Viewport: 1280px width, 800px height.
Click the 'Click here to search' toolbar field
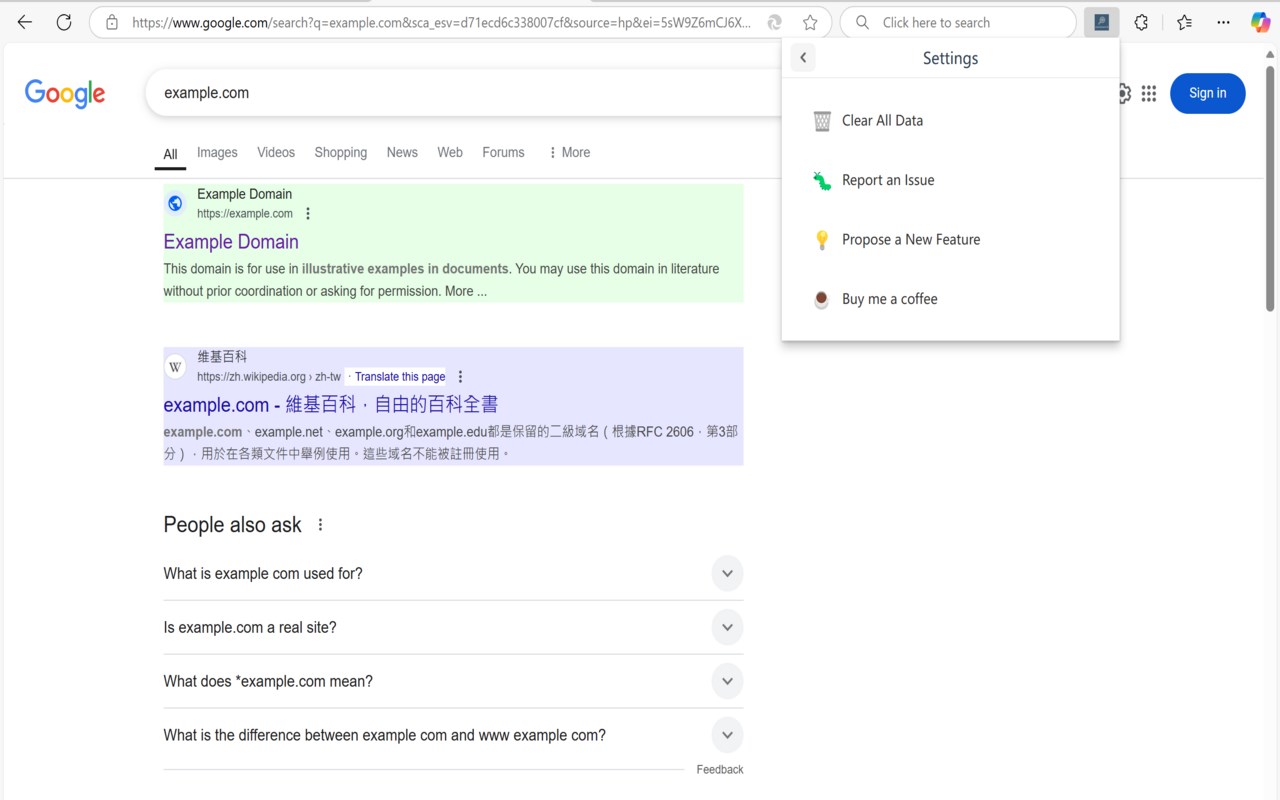[x=958, y=22]
